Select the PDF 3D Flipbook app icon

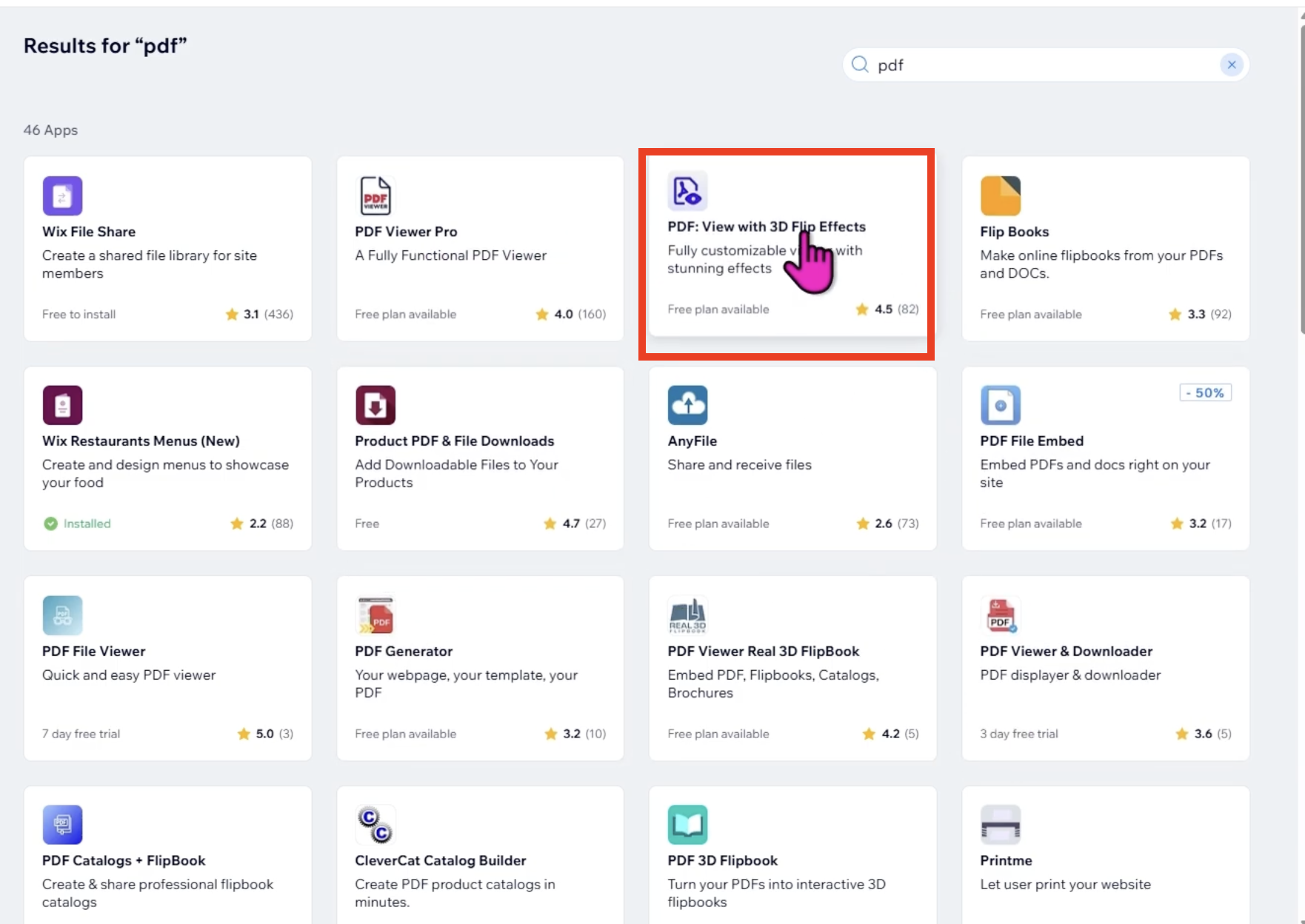(688, 823)
